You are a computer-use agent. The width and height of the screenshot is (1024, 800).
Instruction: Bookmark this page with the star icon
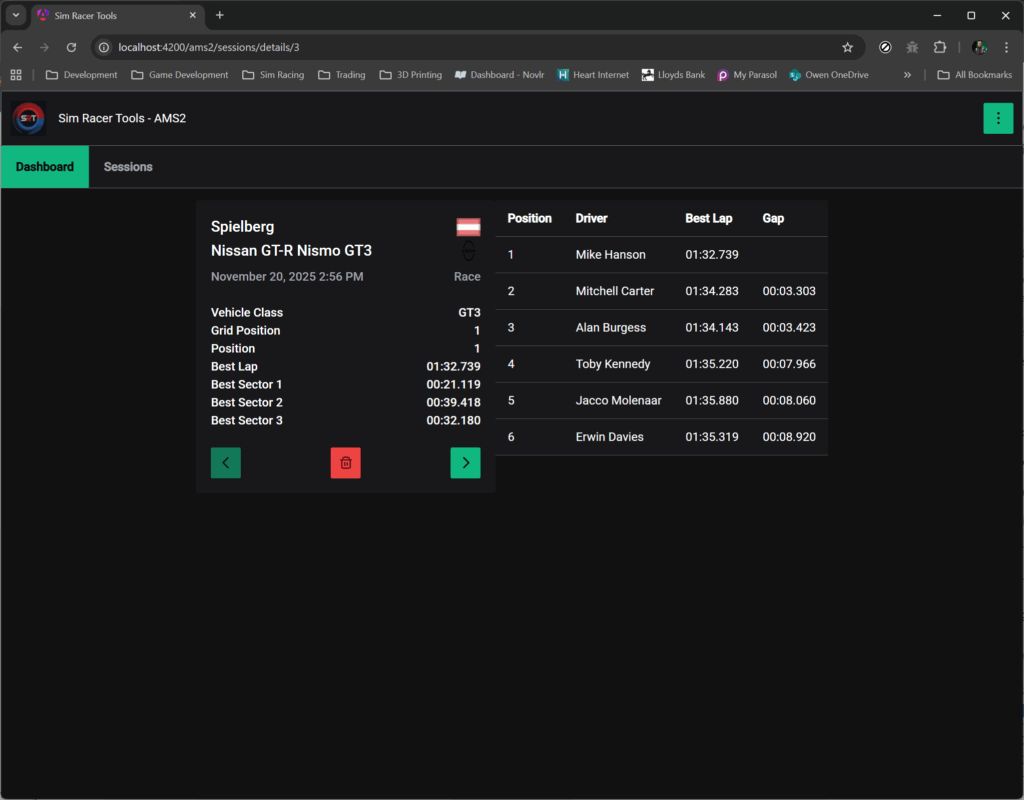pyautogui.click(x=847, y=47)
